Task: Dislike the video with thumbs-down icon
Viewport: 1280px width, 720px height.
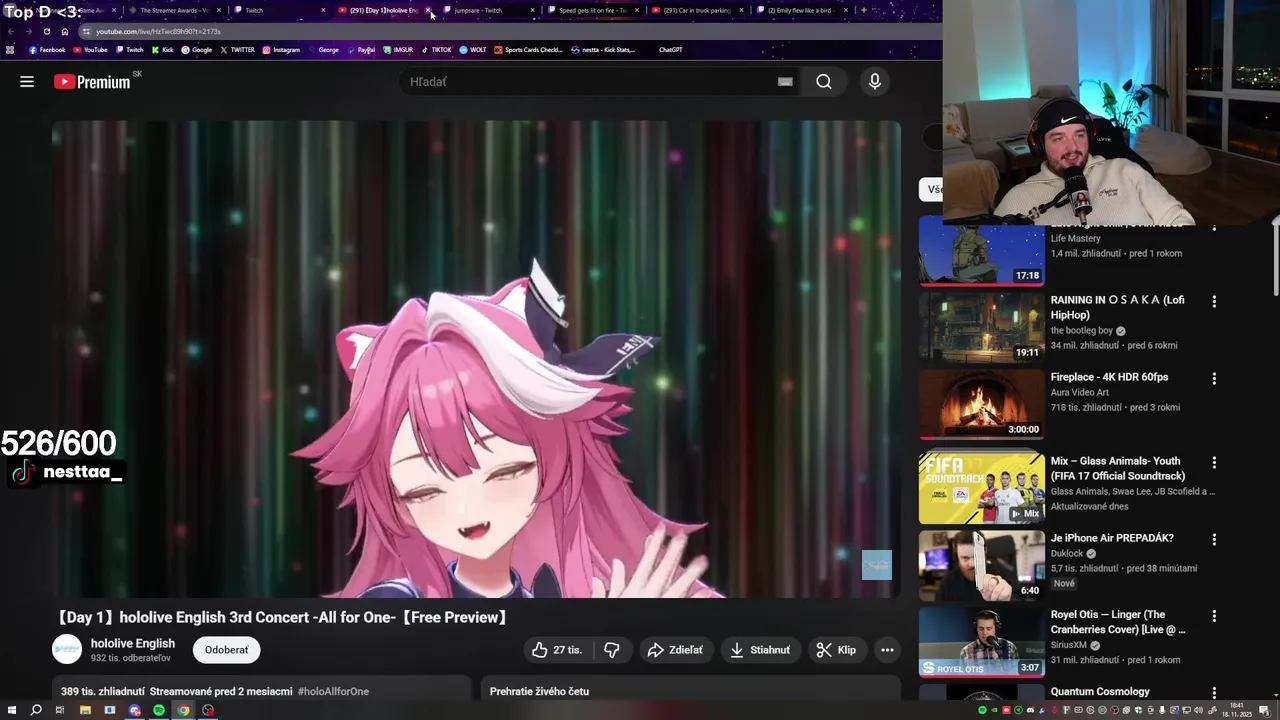Action: (x=612, y=650)
